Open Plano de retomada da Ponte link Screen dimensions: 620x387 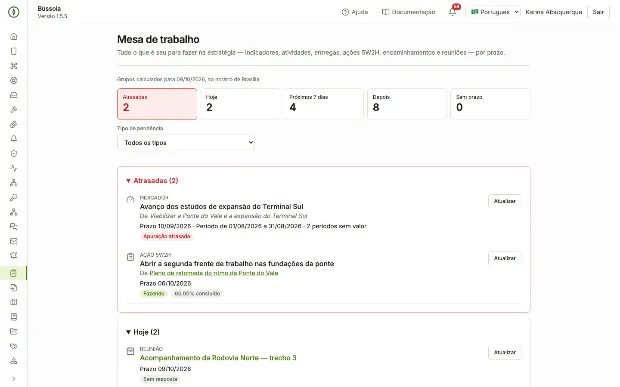coord(214,273)
